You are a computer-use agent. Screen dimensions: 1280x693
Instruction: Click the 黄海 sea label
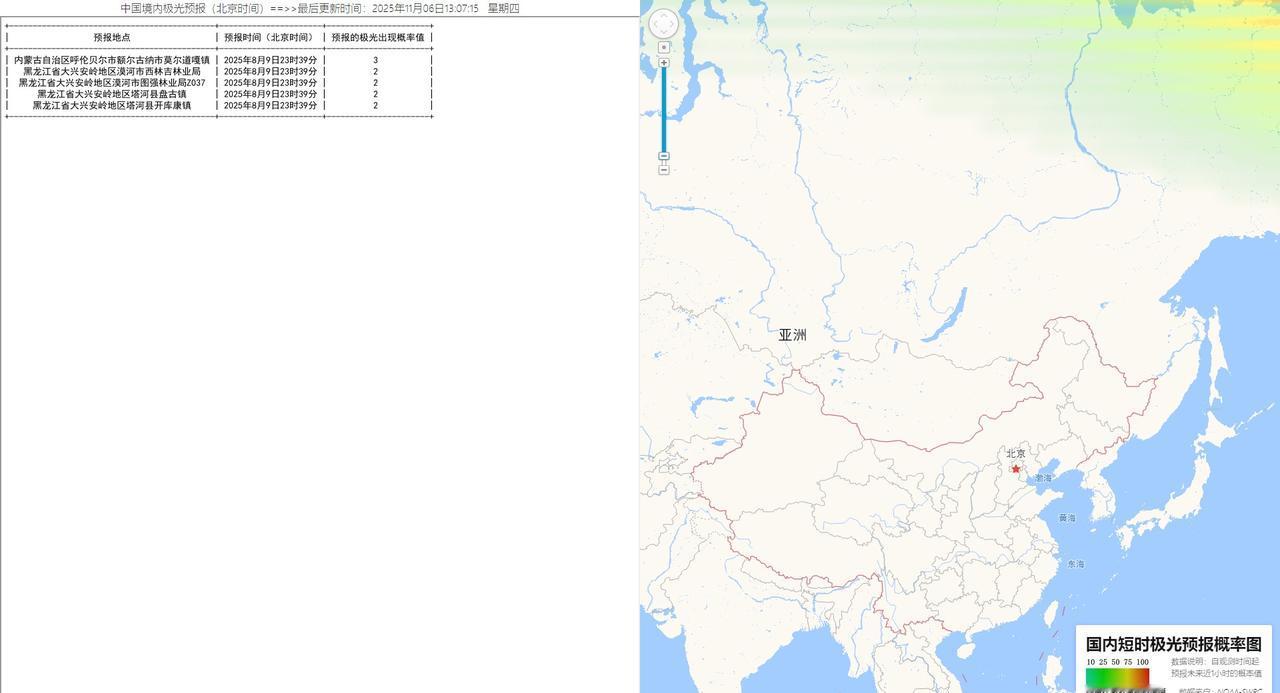tap(1067, 518)
